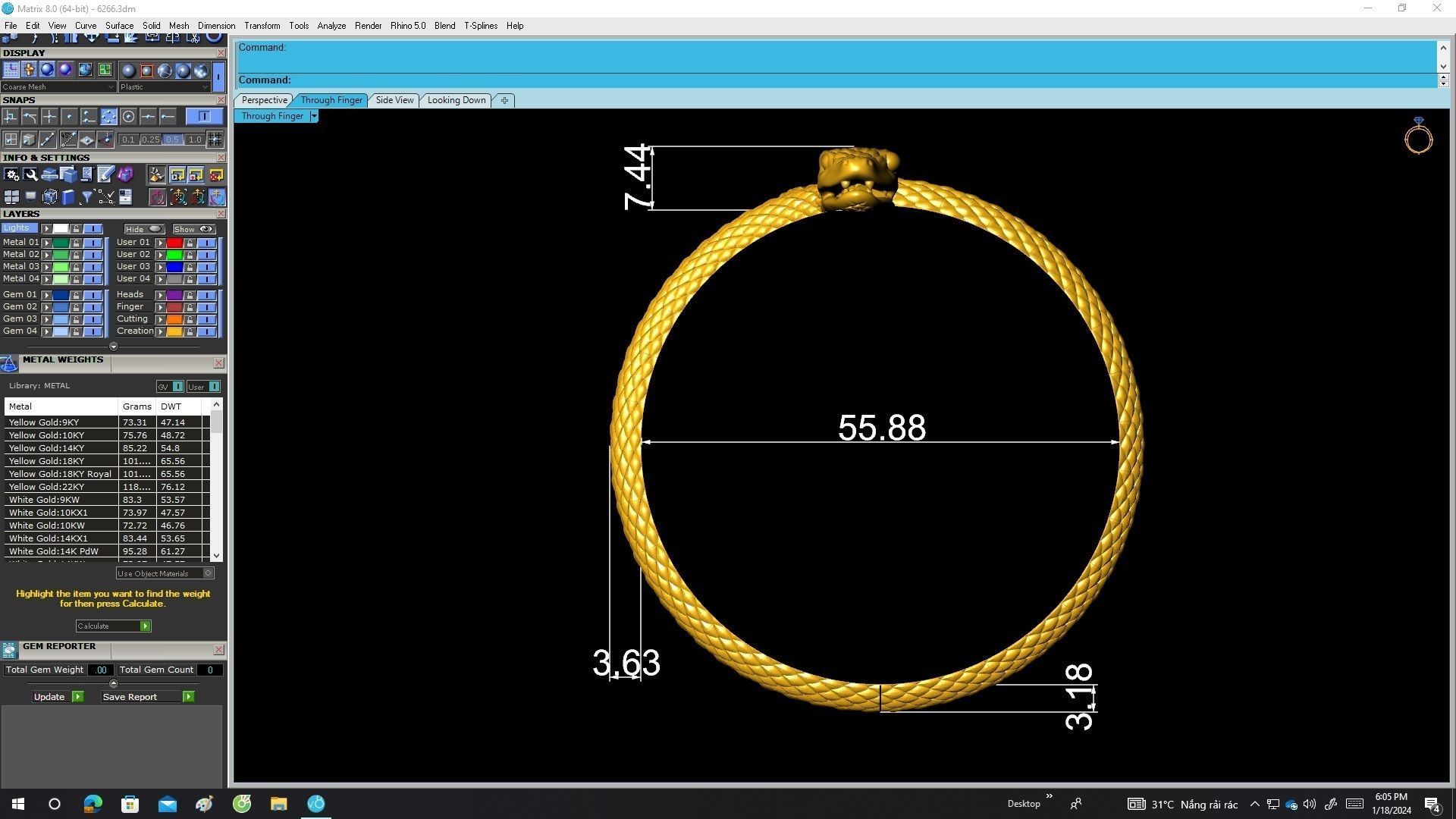
Task: Open the T-Splines menu
Action: pyautogui.click(x=481, y=26)
